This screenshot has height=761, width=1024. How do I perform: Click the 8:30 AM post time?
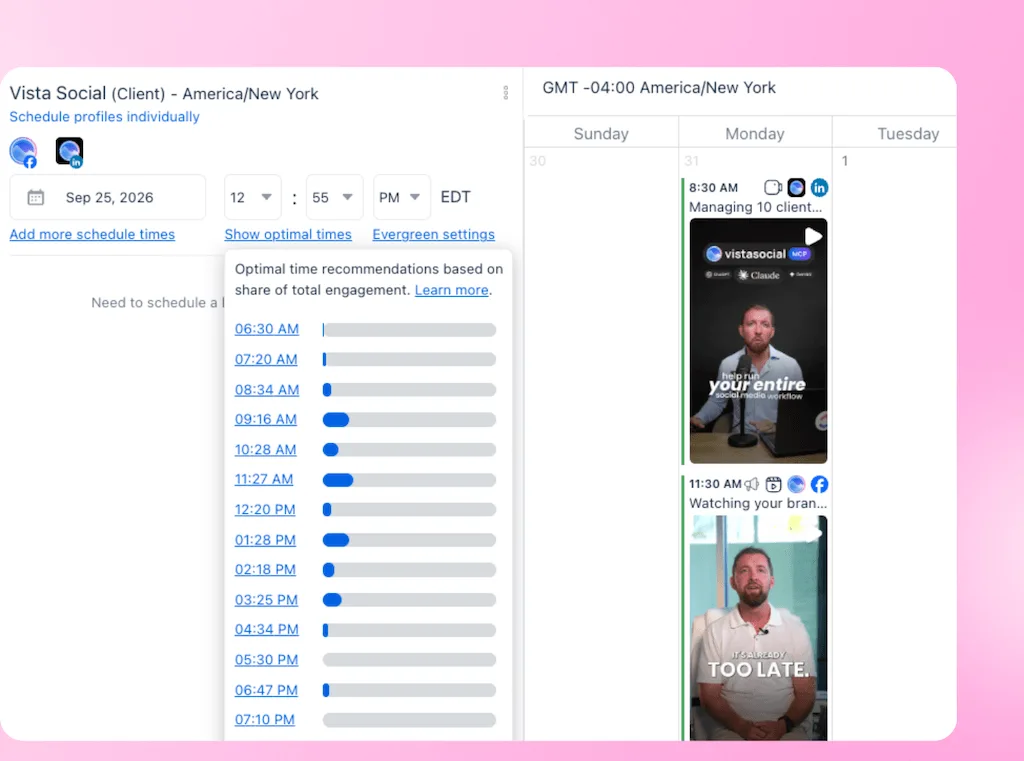(x=713, y=187)
